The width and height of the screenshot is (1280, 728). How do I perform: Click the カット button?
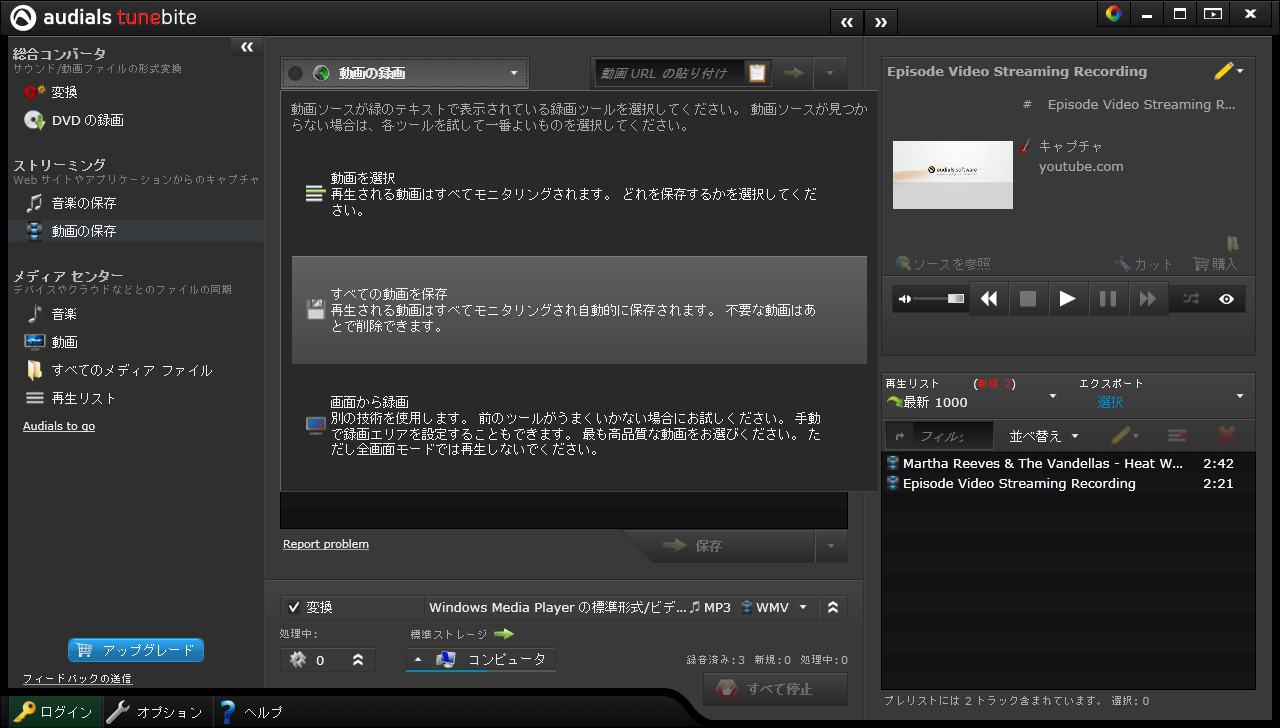1145,264
